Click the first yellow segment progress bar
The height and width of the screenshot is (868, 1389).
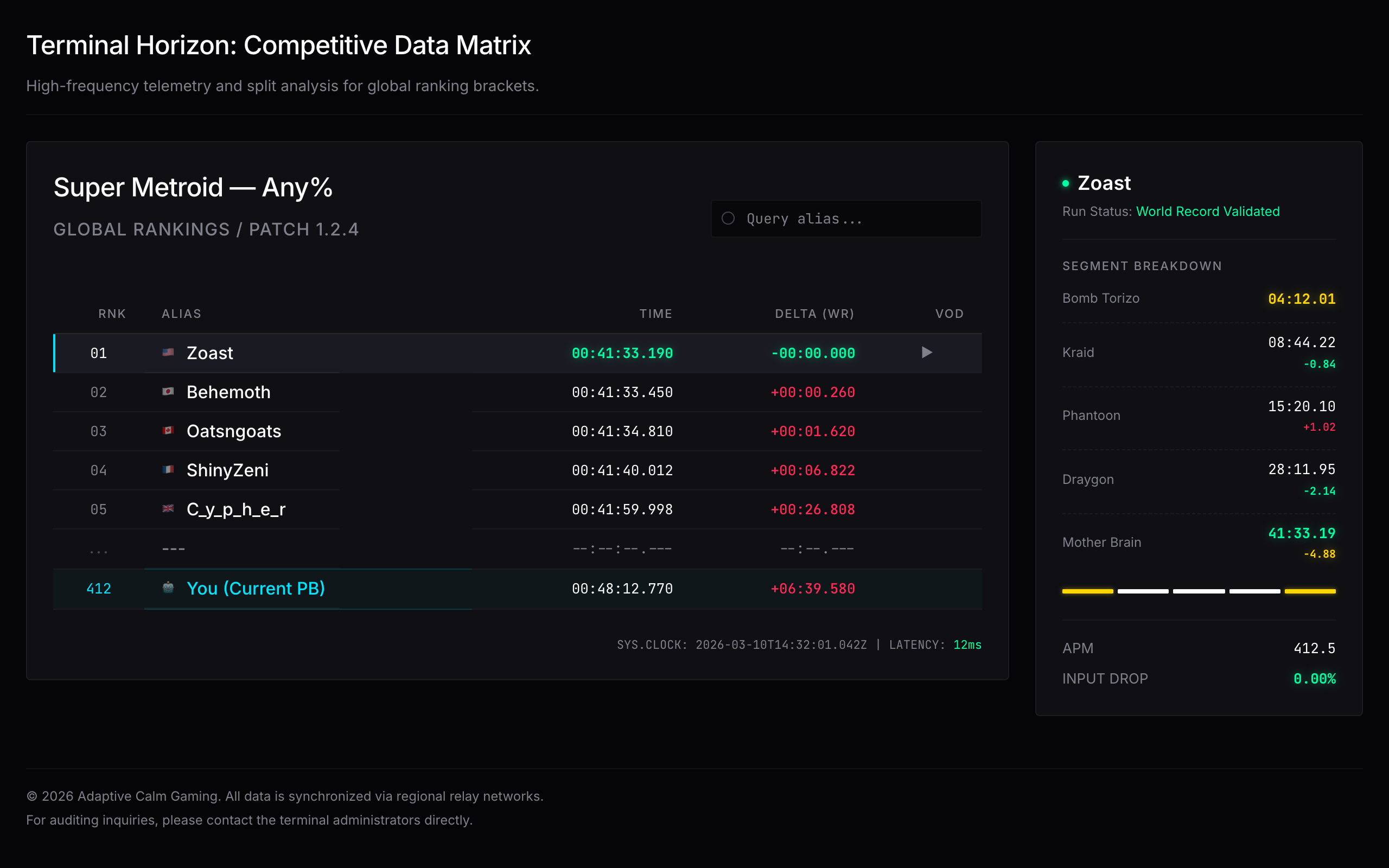(x=1087, y=591)
